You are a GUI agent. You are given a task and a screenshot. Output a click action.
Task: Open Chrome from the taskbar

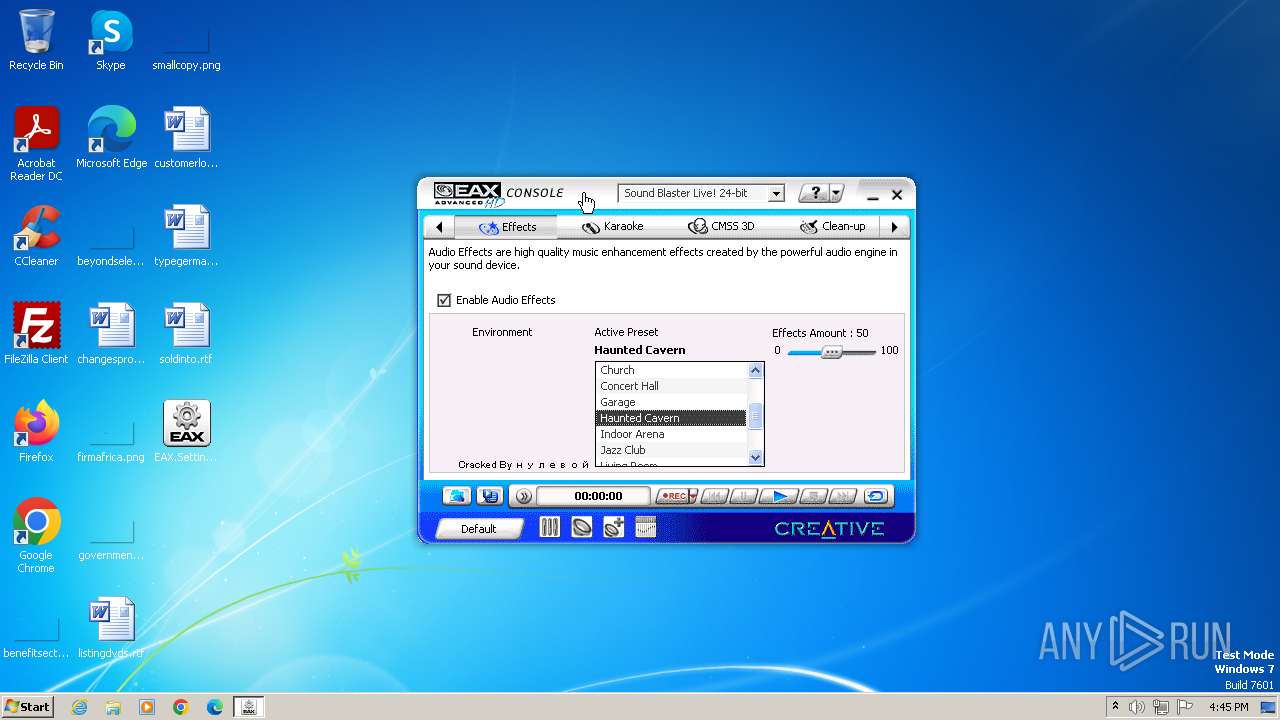[x=181, y=707]
